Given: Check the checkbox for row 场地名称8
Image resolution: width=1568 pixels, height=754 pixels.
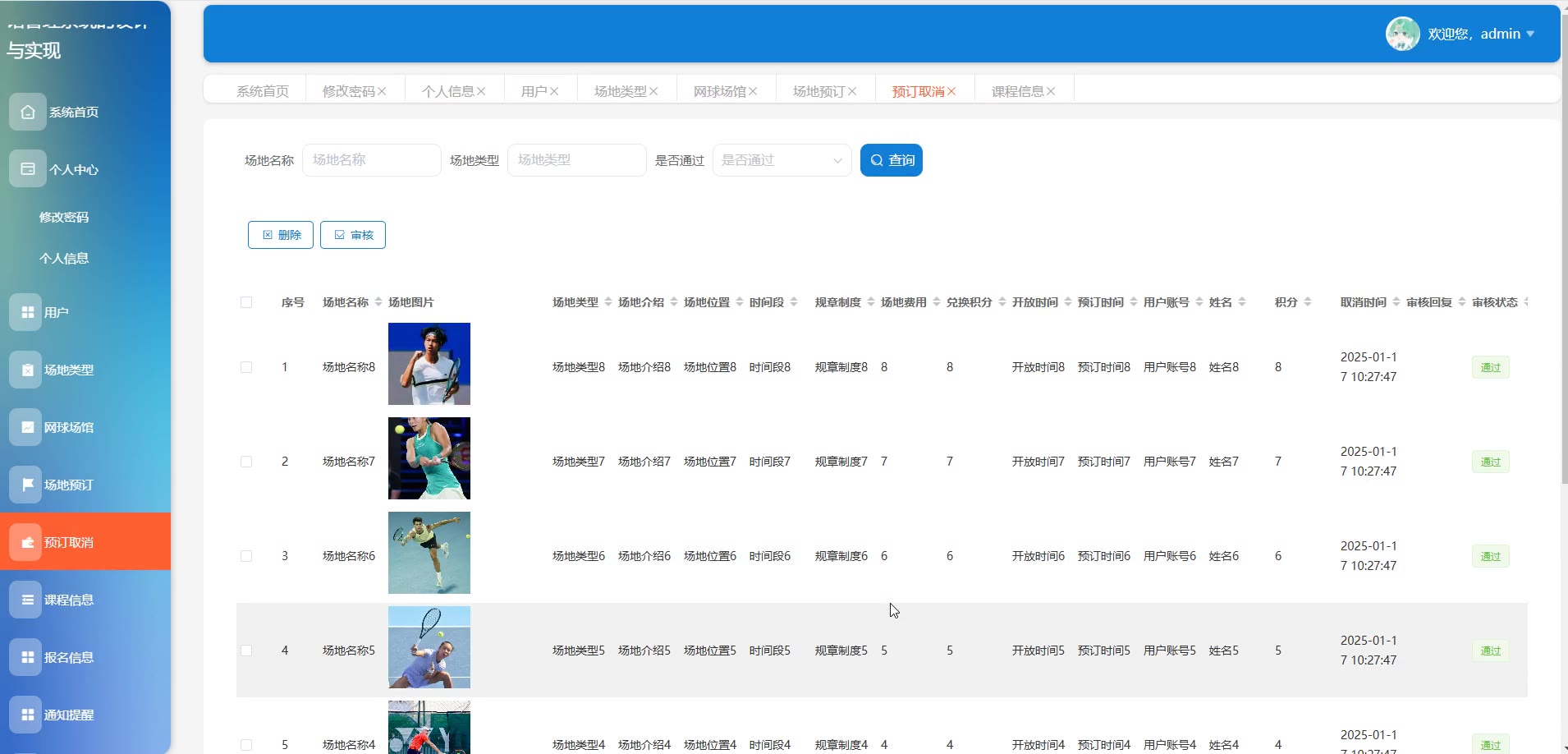Looking at the screenshot, I should pos(246,367).
